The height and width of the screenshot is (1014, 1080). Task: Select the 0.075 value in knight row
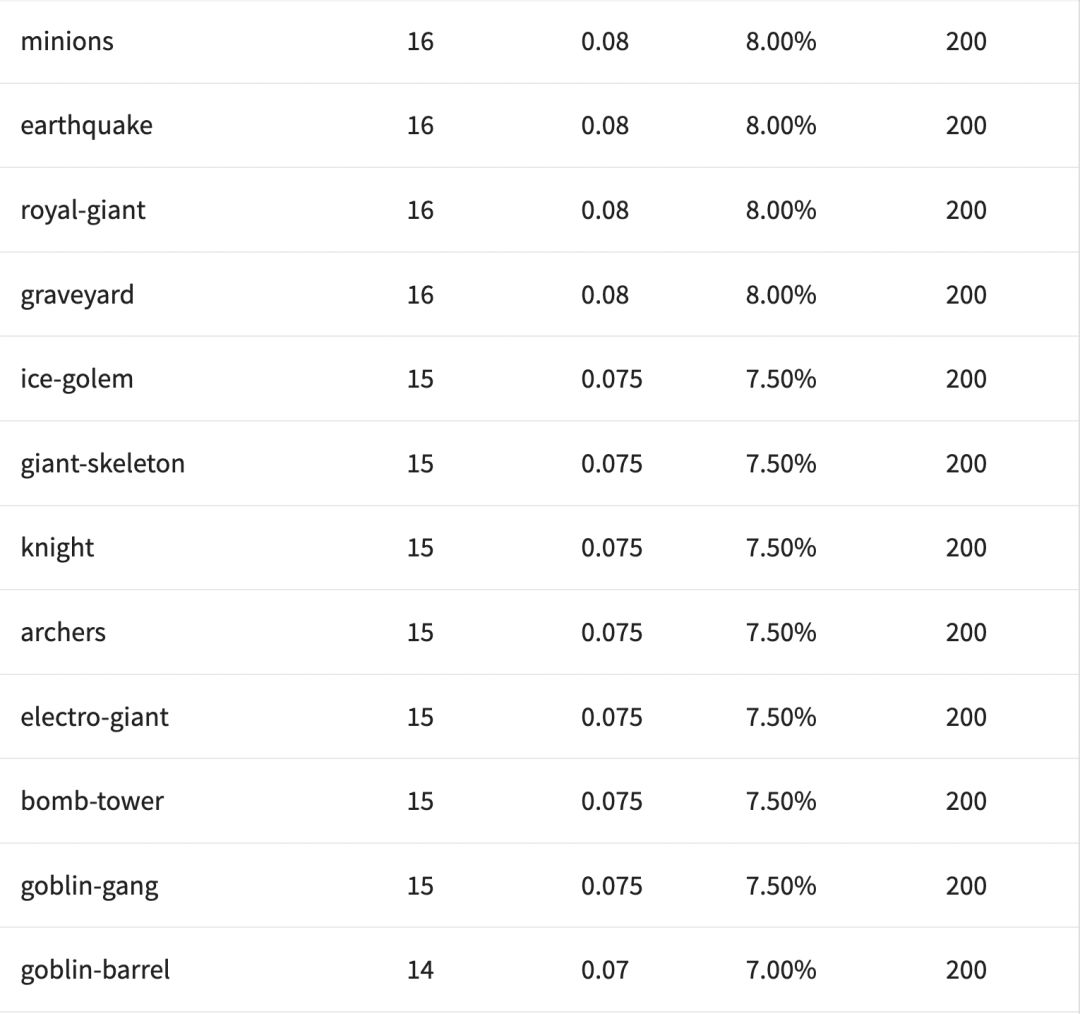point(612,548)
